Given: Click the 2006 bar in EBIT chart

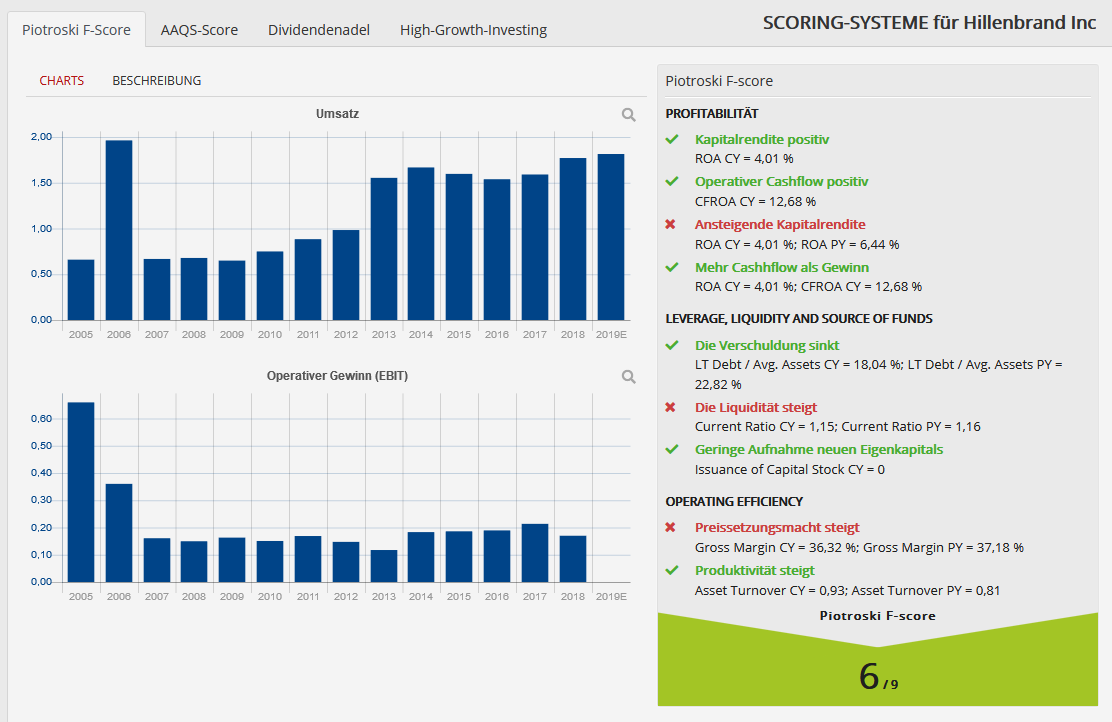Looking at the screenshot, I should (119, 533).
